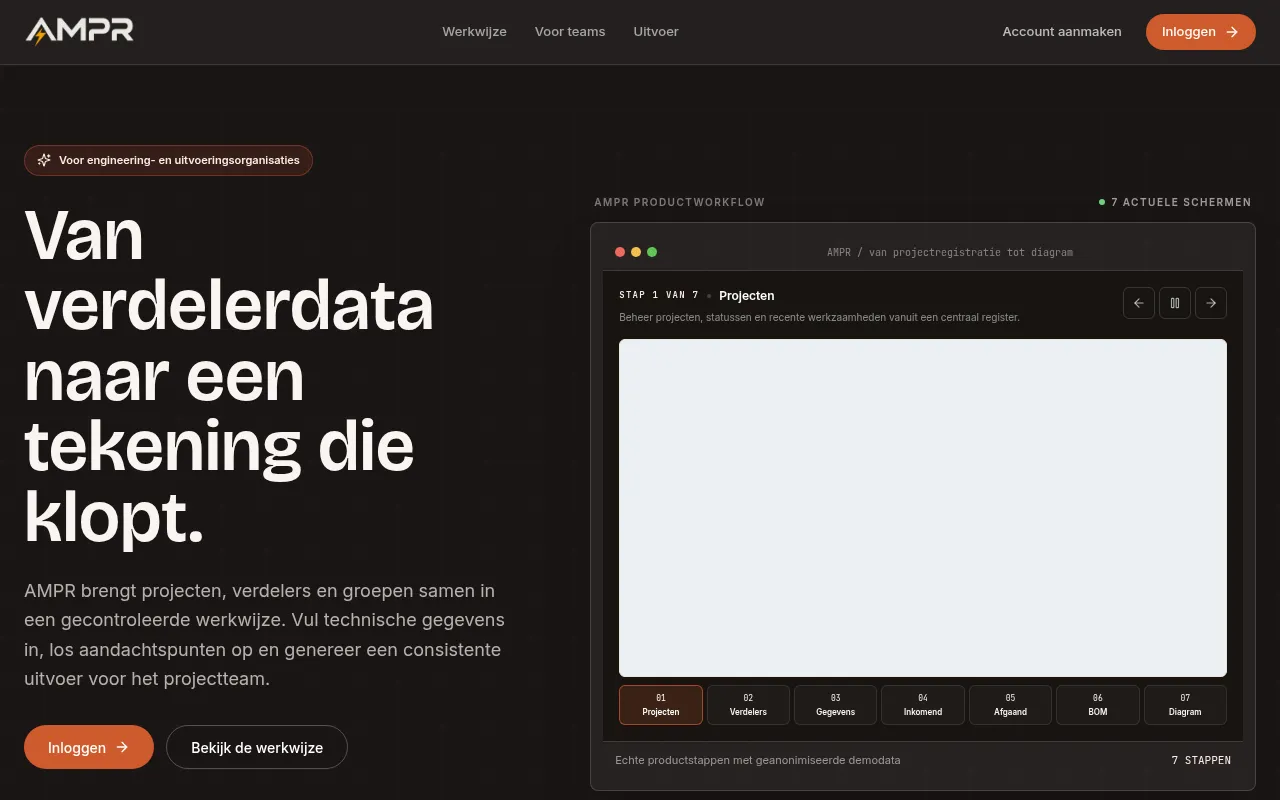Select the 04 Inkomend step tab

click(923, 705)
